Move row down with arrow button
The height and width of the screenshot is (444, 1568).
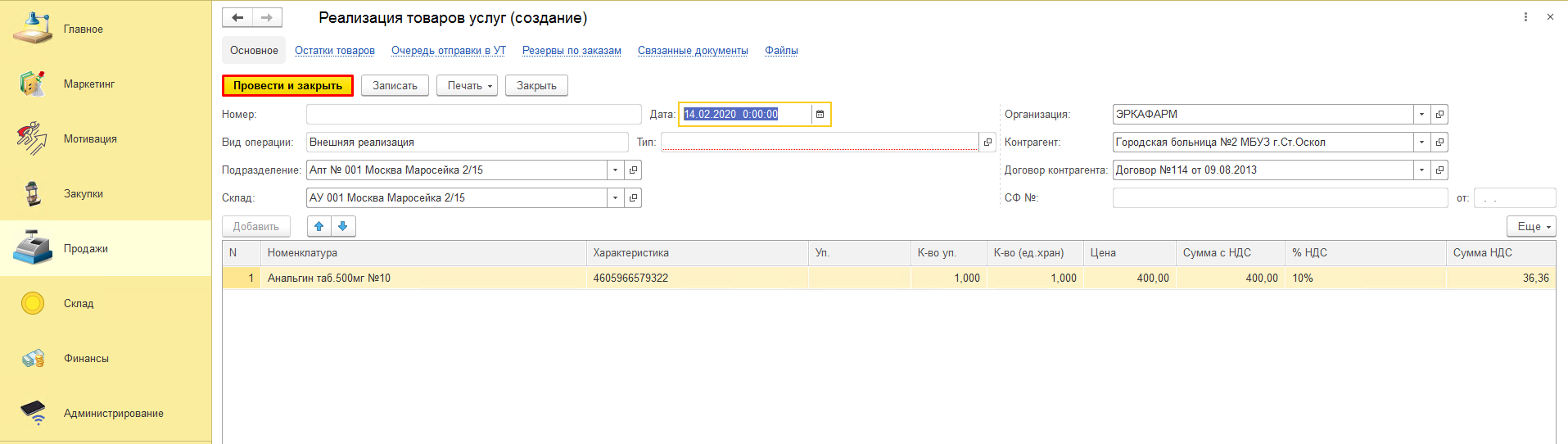coord(343,226)
